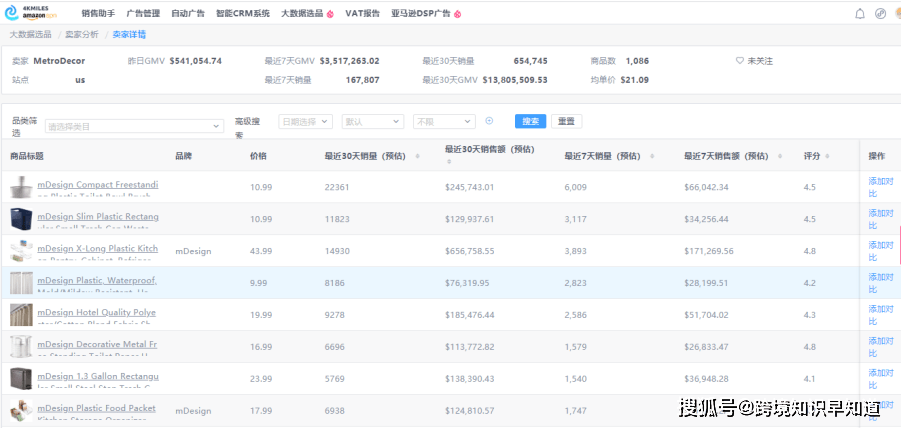Sort by 最近30天销售额（预估）column arrows
Screen dimensions: 901x428
449,162
